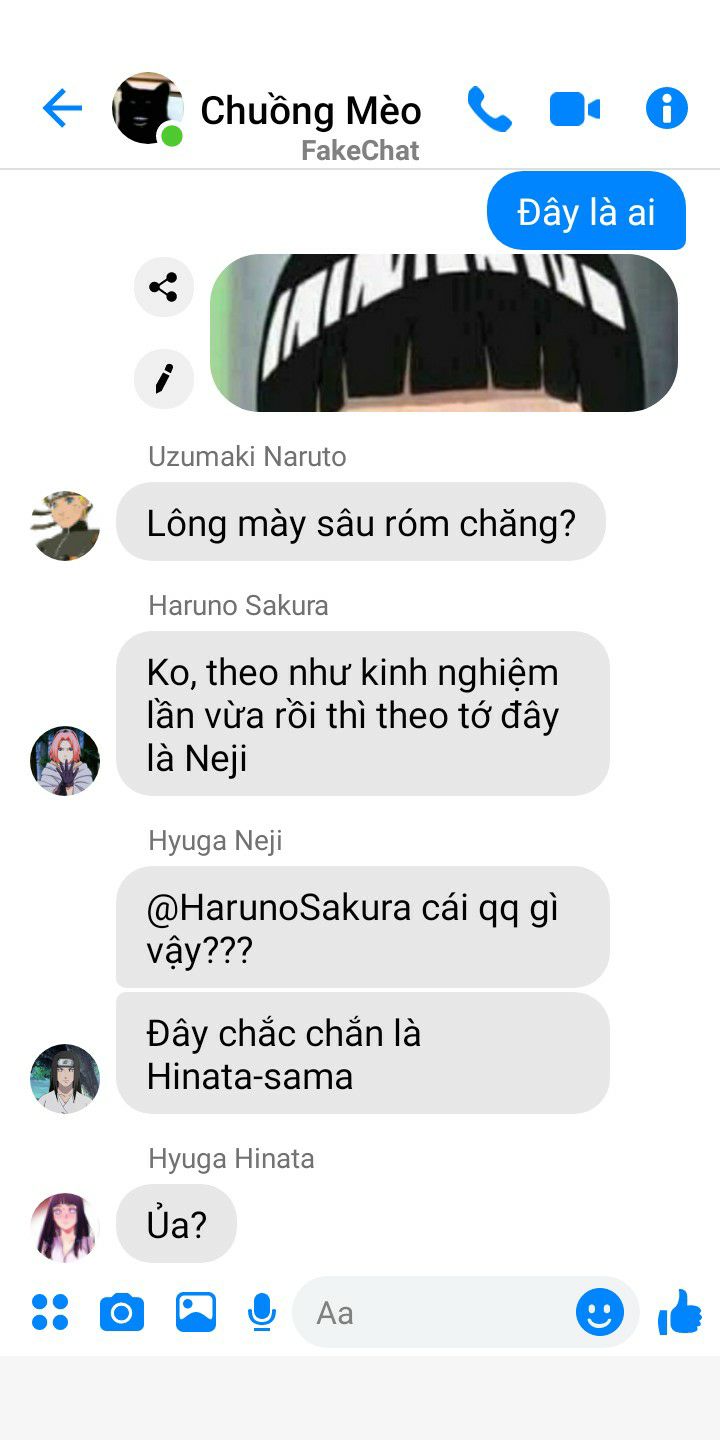Share the sent image
The height and width of the screenshot is (1440, 720).
pos(163,287)
